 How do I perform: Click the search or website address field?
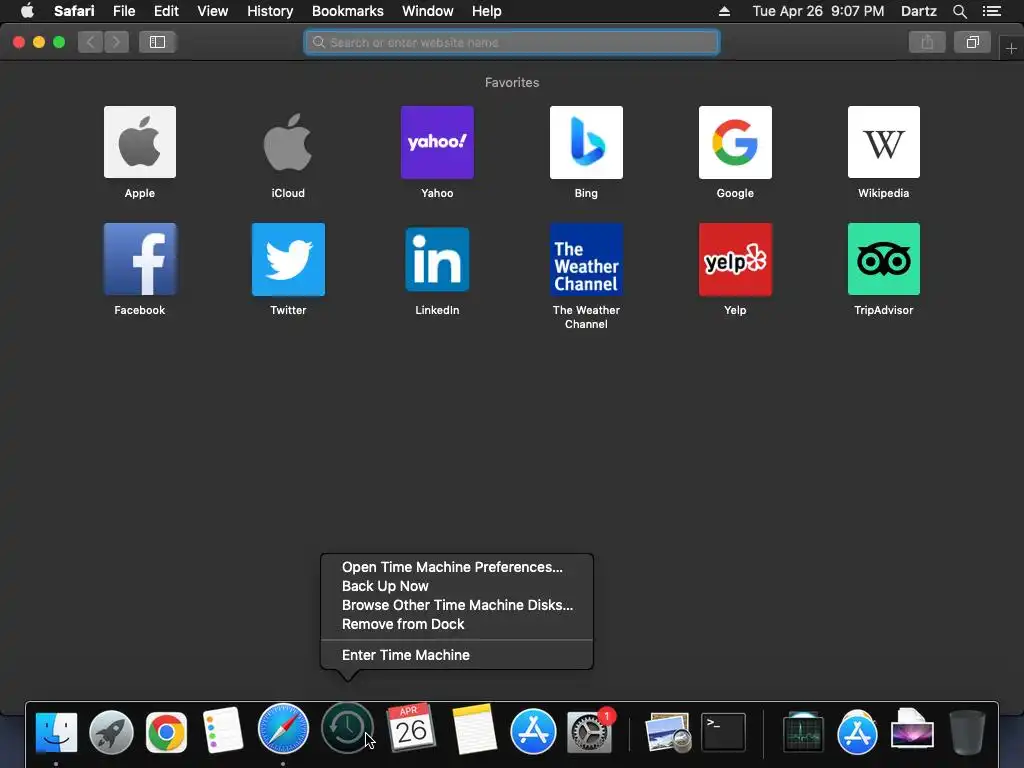point(511,42)
